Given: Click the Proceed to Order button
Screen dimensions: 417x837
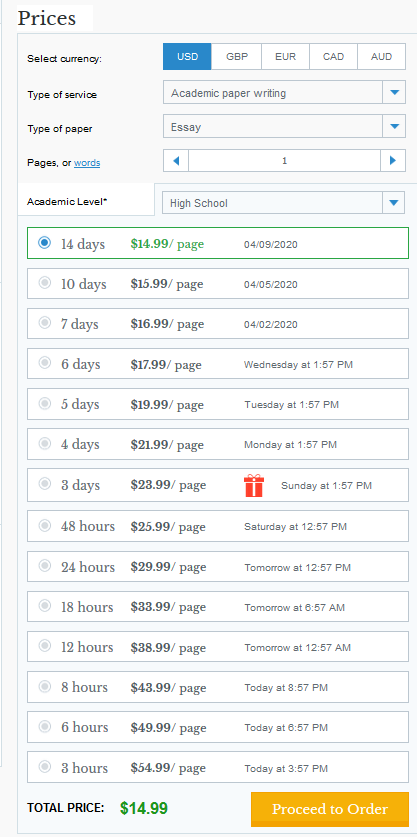Looking at the screenshot, I should tap(330, 809).
